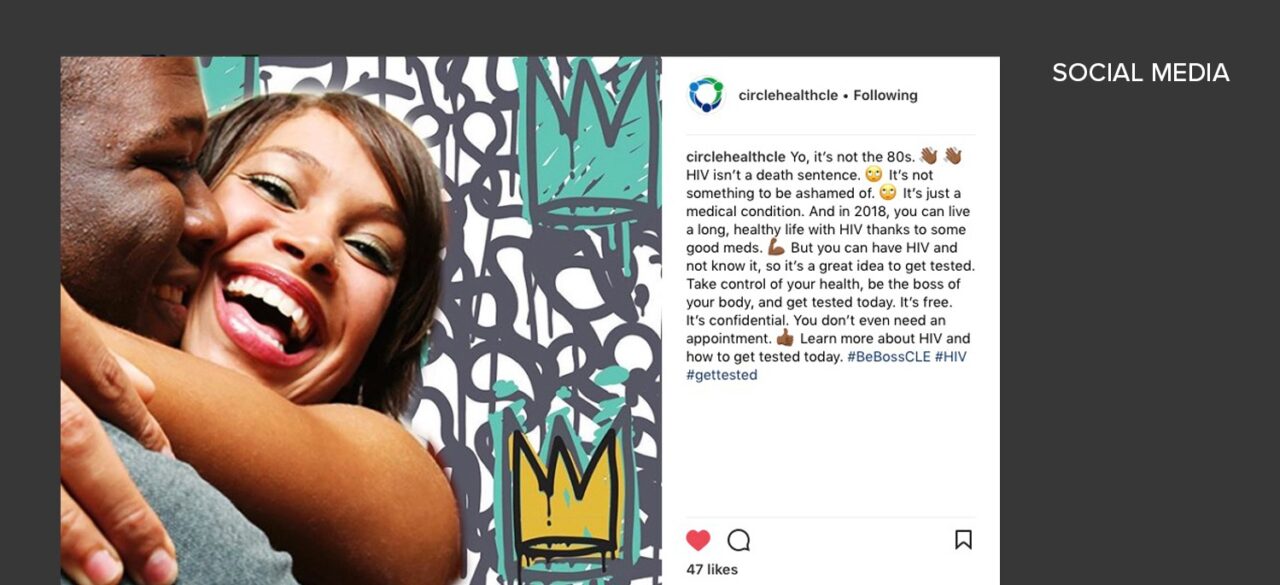The height and width of the screenshot is (585, 1280).
Task: Open the #gettested hashtag
Action: [x=722, y=375]
